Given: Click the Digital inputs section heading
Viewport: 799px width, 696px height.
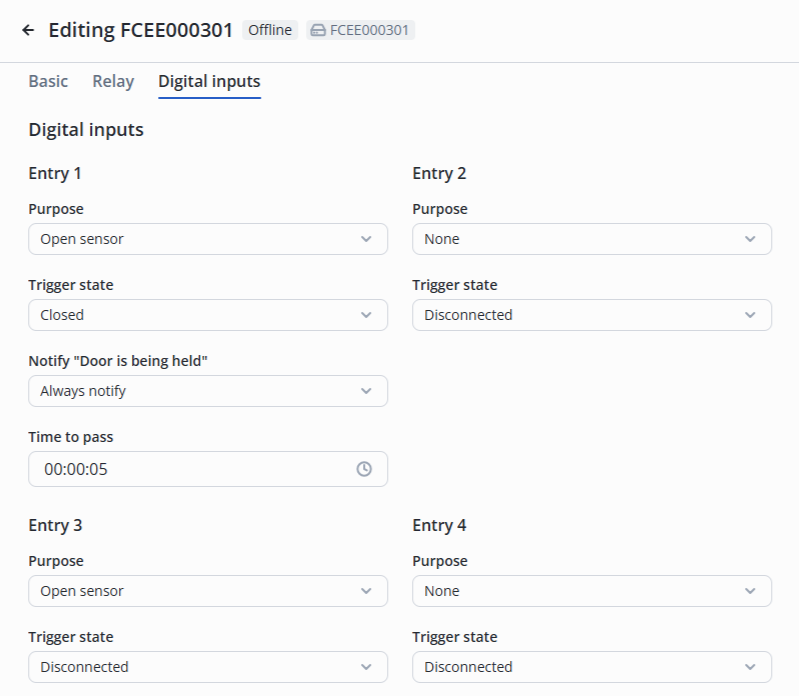Looking at the screenshot, I should 86,130.
